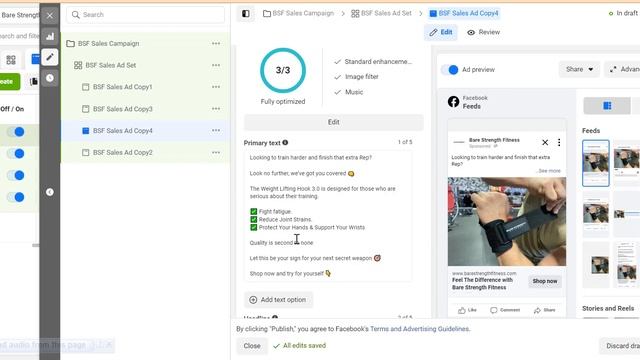Open more options for BSF Sales Ad Copy4
The height and width of the screenshot is (360, 640).
click(x=216, y=131)
